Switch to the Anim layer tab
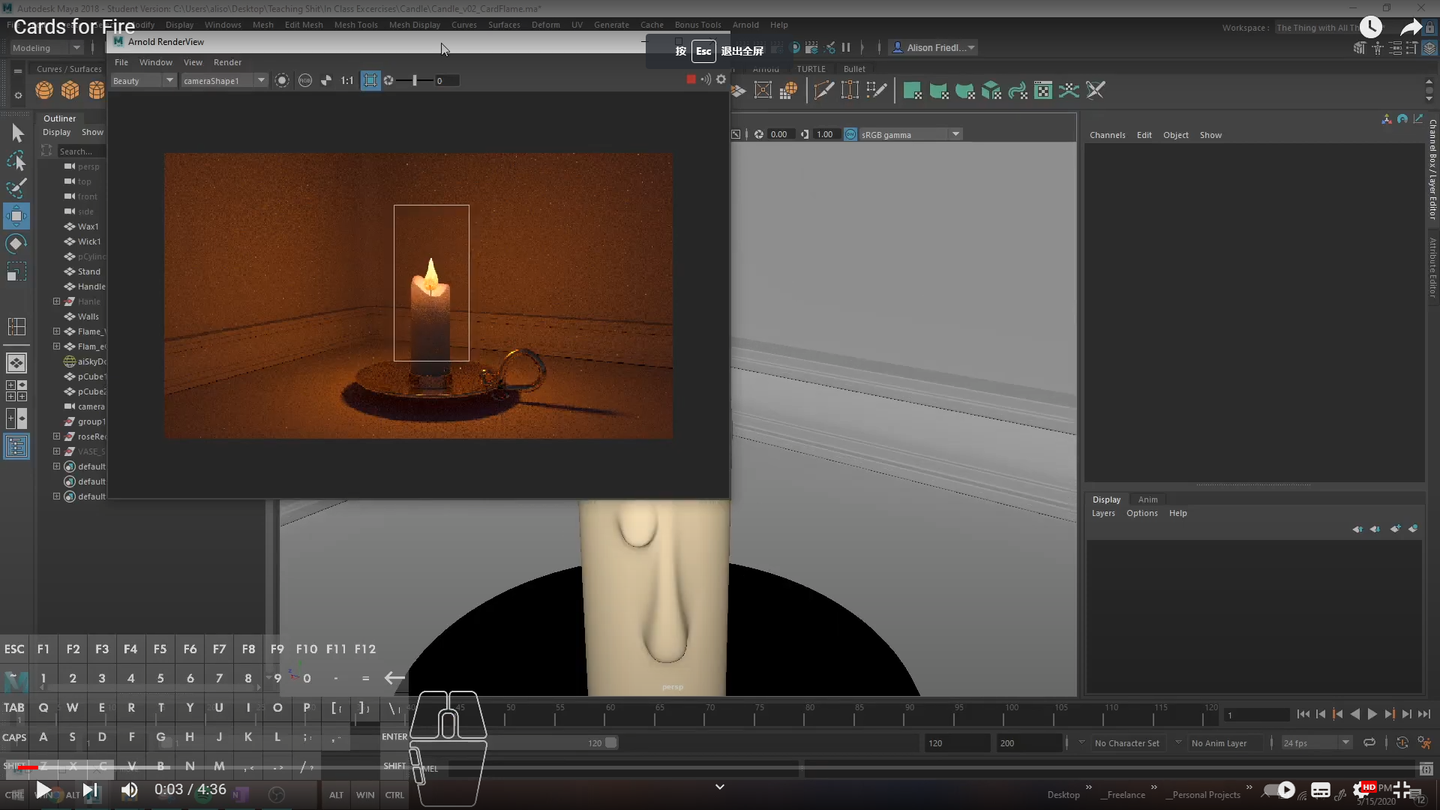1440x810 pixels. (x=1147, y=499)
